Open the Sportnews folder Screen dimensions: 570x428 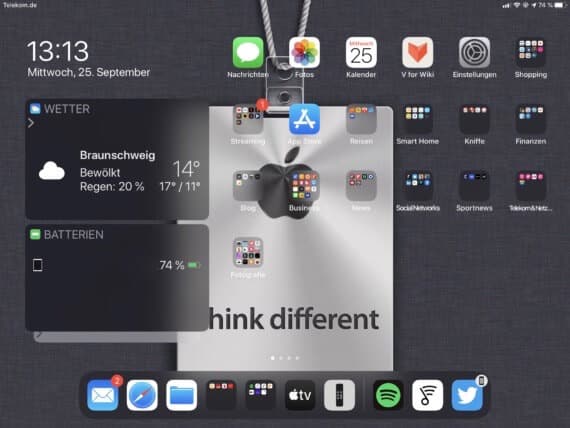pos(474,186)
